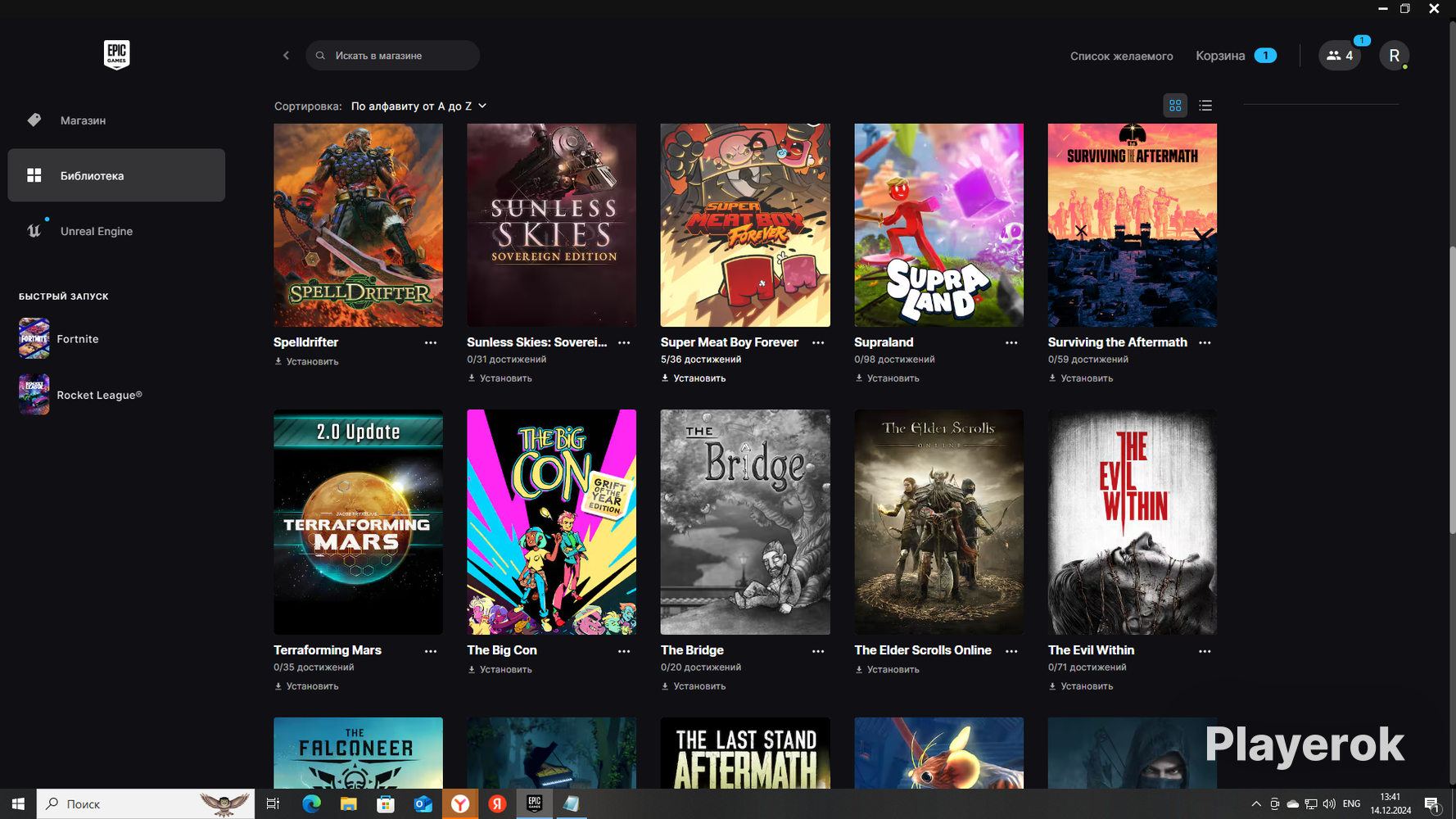This screenshot has width=1456, height=819.
Task: Open Task View on taskbar
Action: (273, 804)
